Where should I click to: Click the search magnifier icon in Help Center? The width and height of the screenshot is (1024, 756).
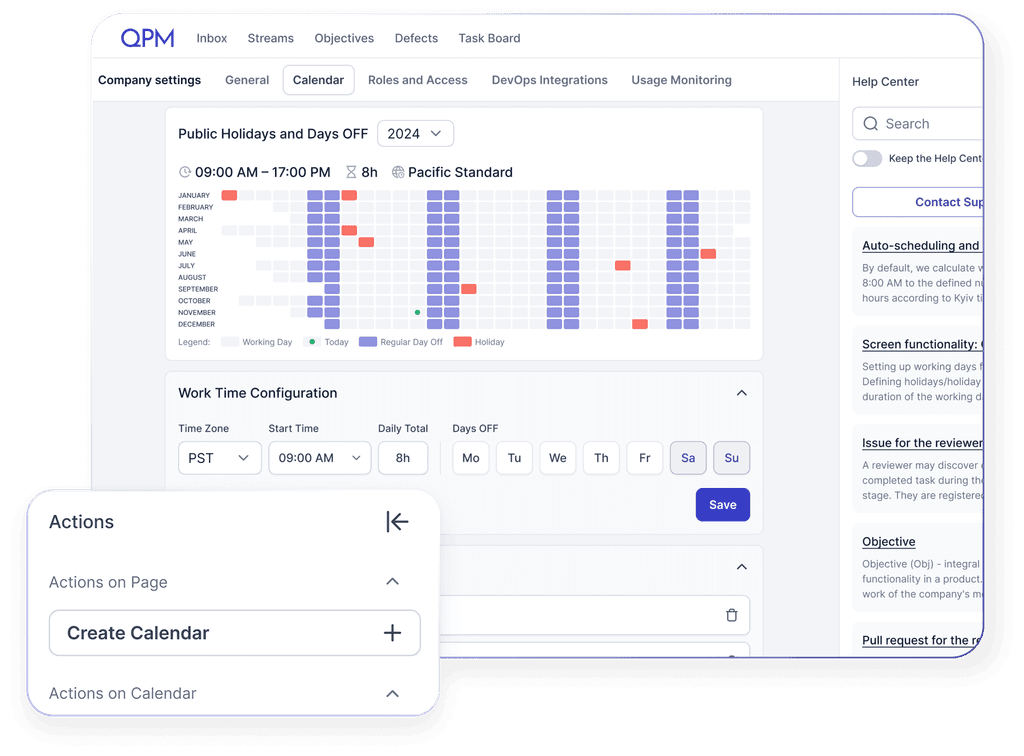pyautogui.click(x=869, y=124)
